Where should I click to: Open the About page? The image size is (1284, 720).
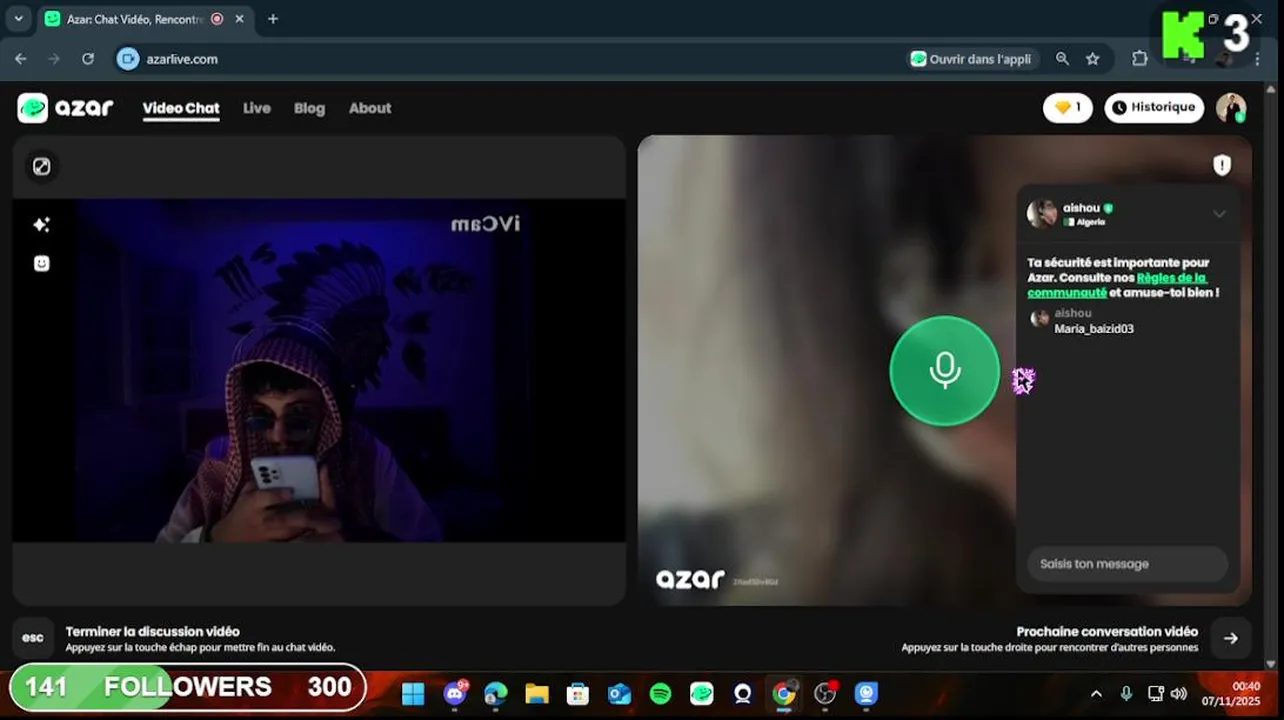370,108
